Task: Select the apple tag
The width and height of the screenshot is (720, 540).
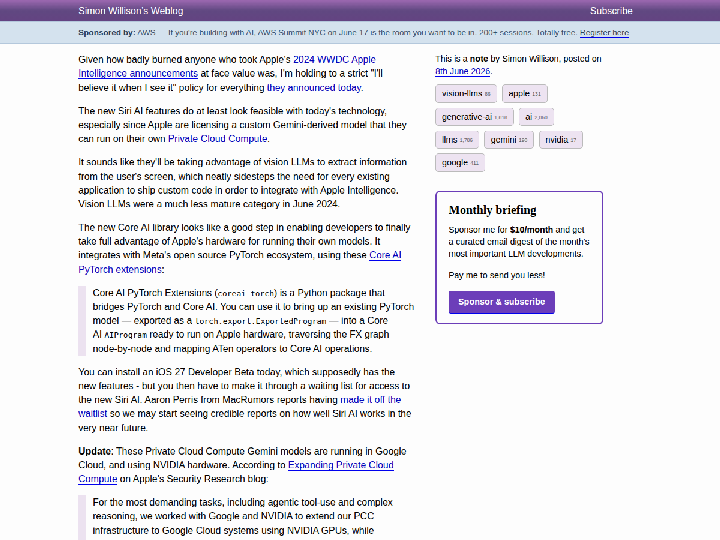Action: click(x=524, y=93)
